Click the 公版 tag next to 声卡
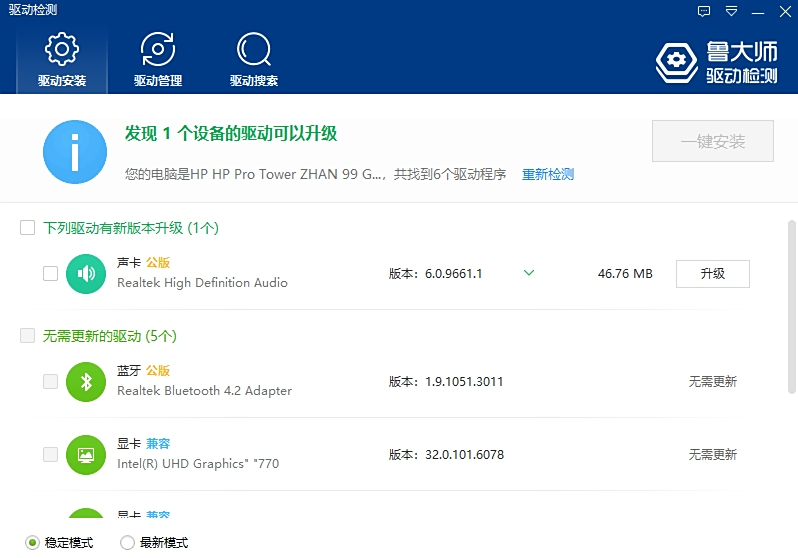Image resolution: width=798 pixels, height=558 pixels. pos(158,262)
